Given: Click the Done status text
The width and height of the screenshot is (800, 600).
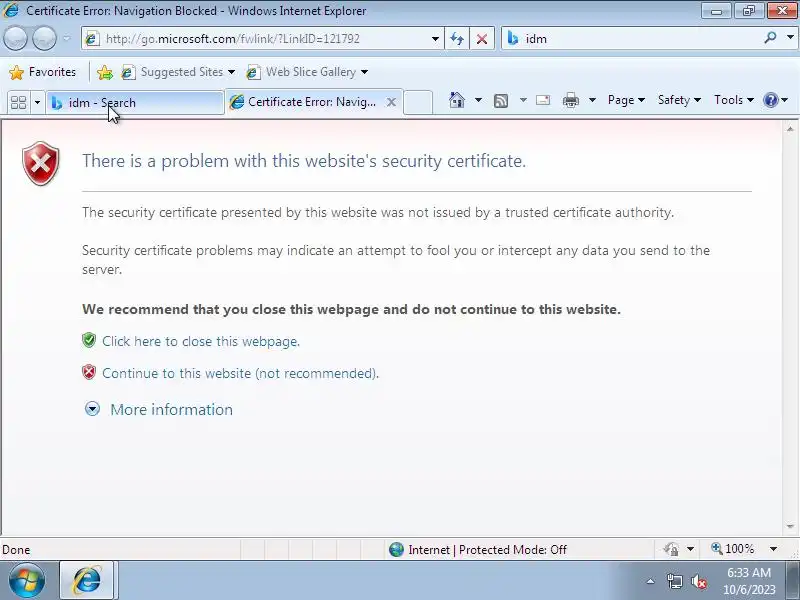Looking at the screenshot, I should [16, 550].
